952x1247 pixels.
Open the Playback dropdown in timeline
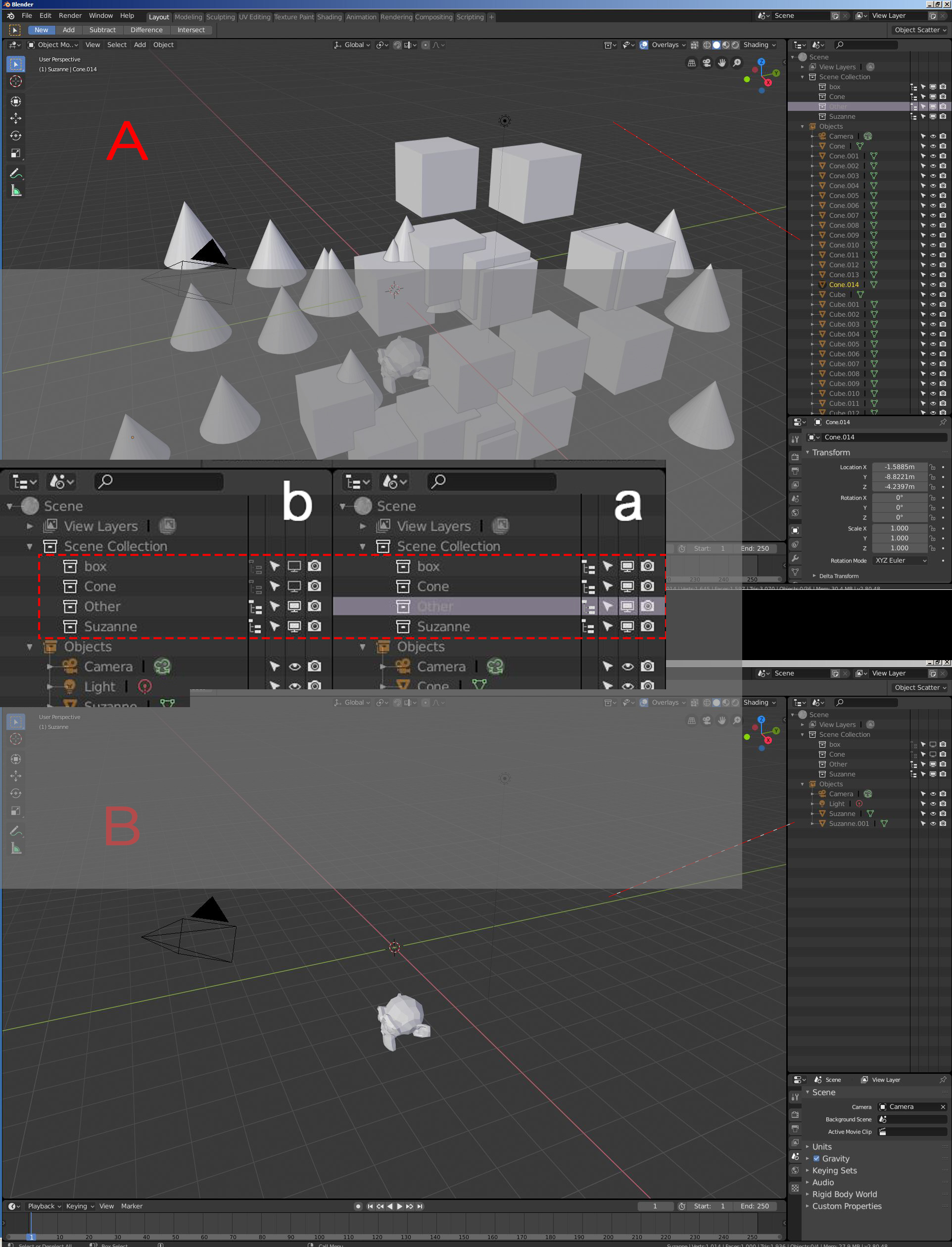click(44, 1206)
